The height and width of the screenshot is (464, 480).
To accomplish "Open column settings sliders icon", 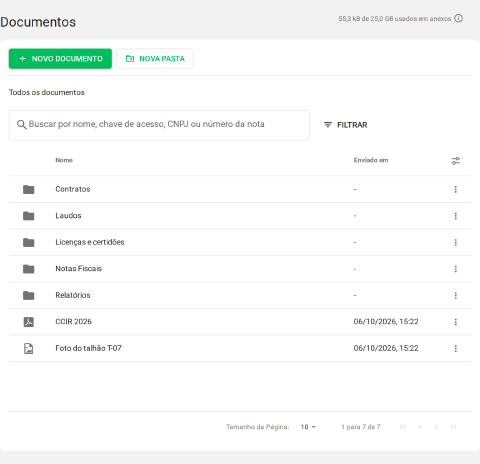I will (456, 161).
